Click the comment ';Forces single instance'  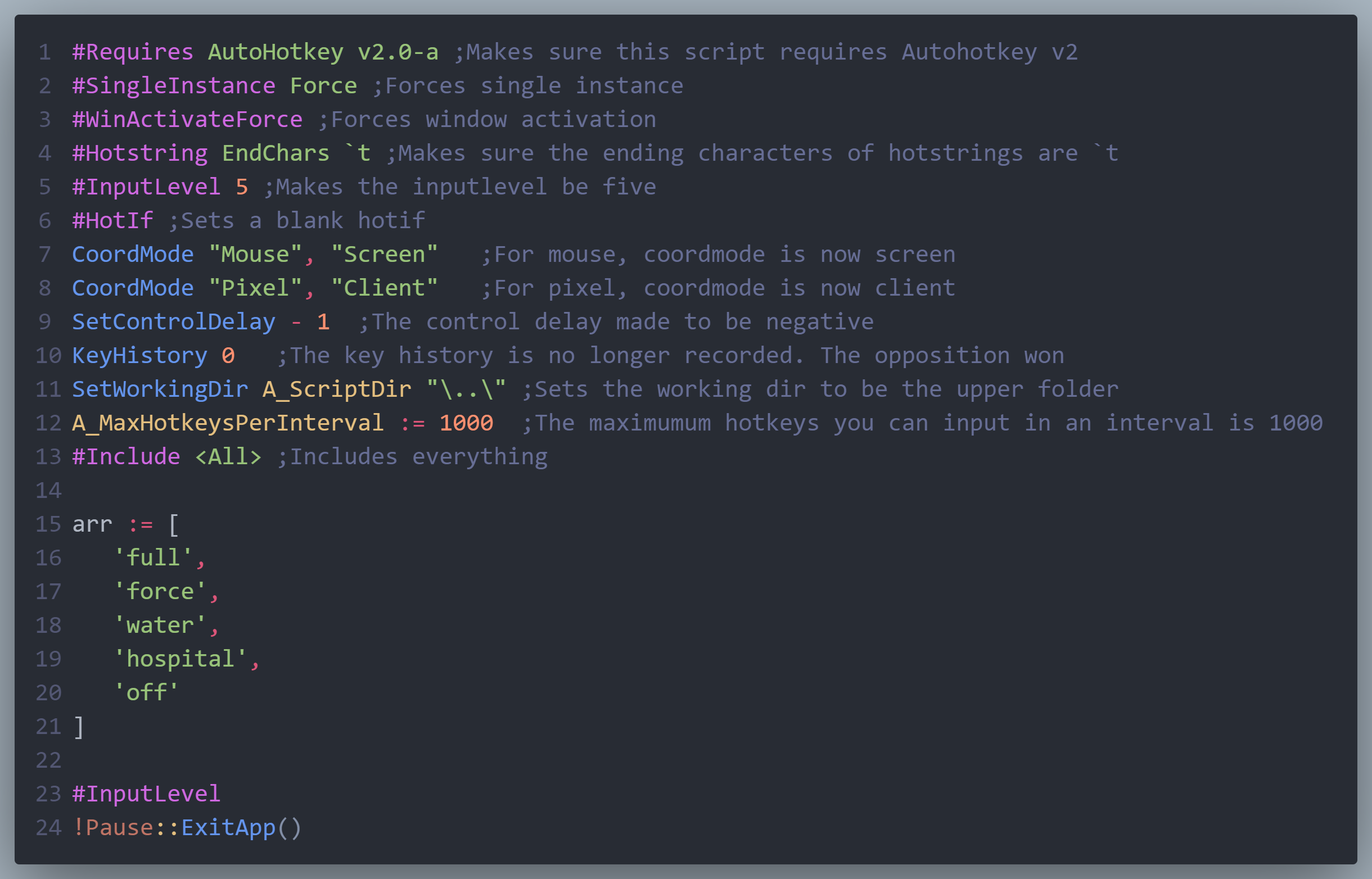(528, 86)
